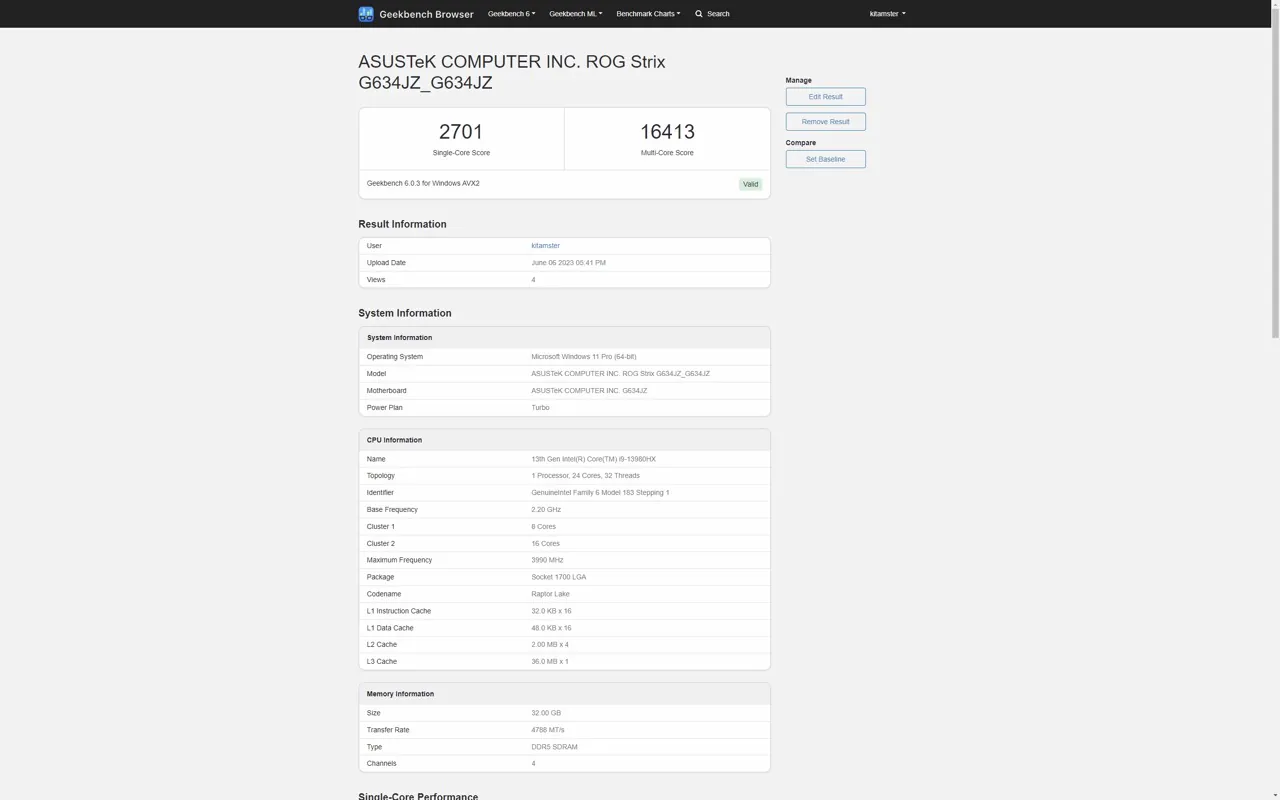
Task: Click the Base Frequency value 2.20 GHz
Action: pyautogui.click(x=546, y=510)
